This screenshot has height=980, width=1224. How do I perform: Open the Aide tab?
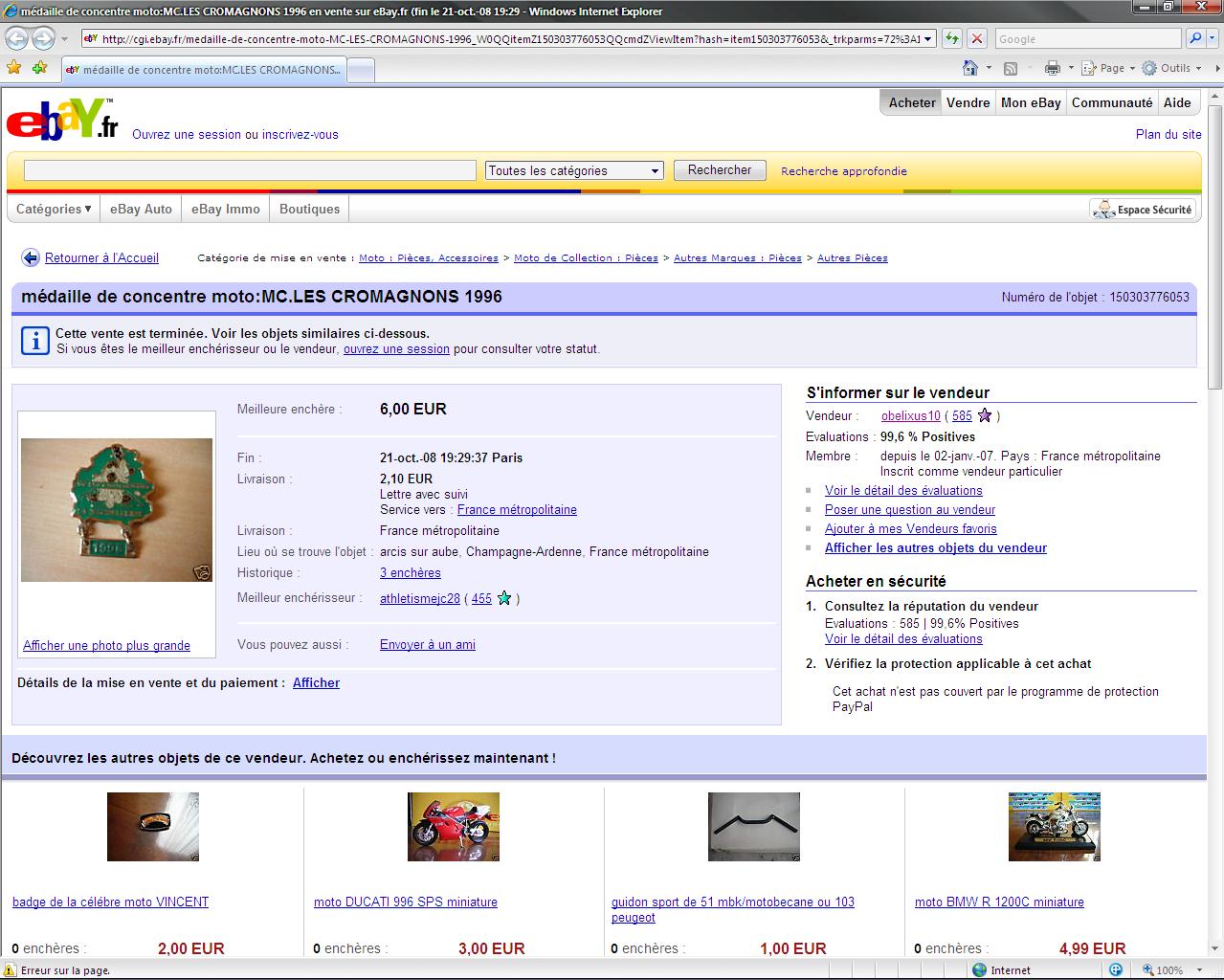point(1177,103)
